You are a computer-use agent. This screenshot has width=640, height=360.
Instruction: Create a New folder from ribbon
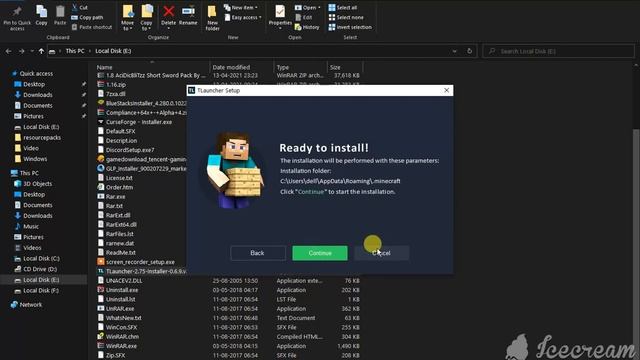point(212,18)
